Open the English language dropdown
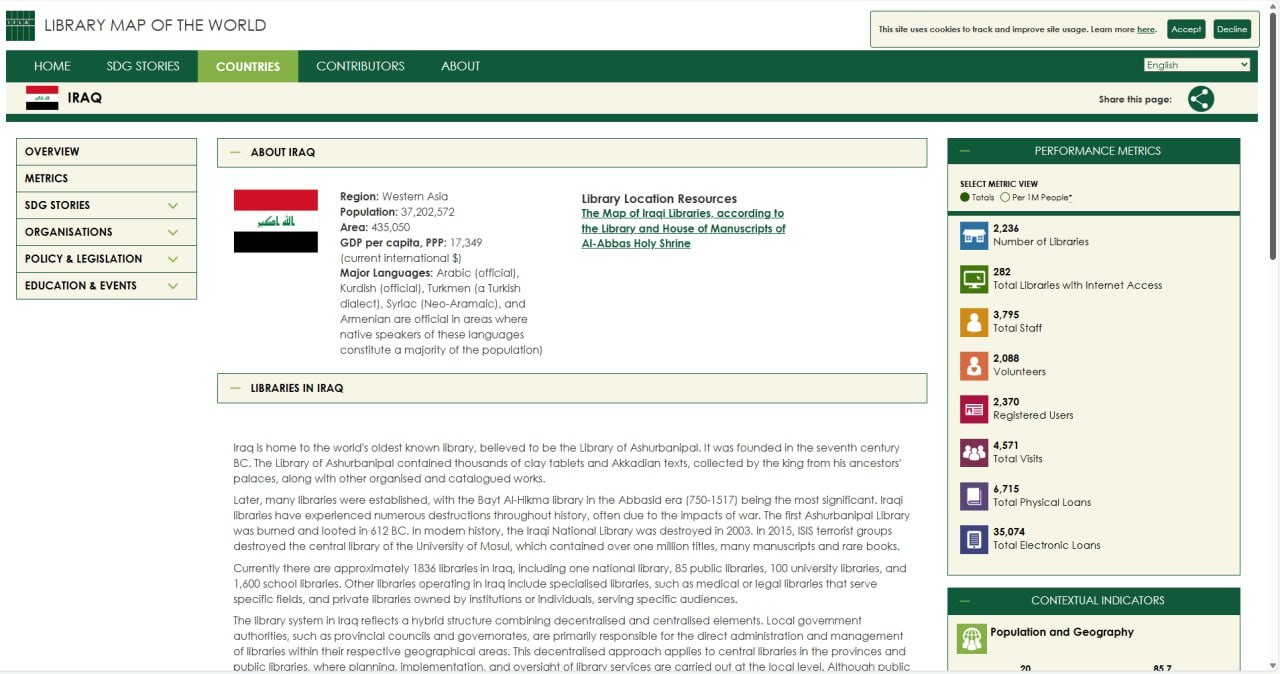 1197,65
